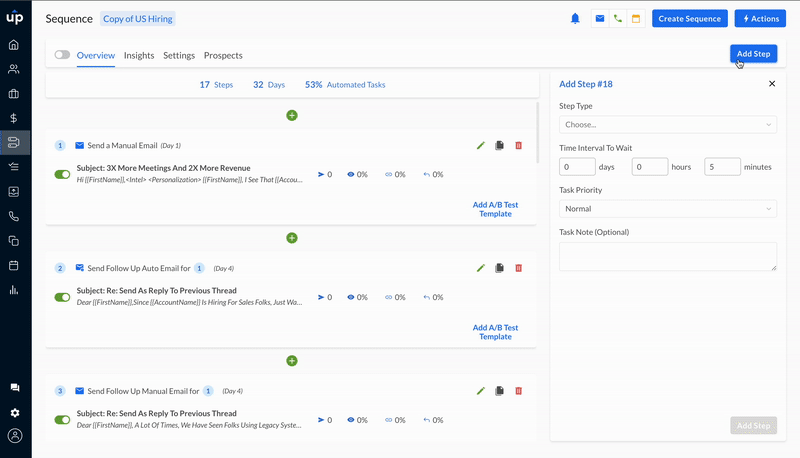The height and width of the screenshot is (458, 800).
Task: Duplicate step 3 with the copy icon
Action: pyautogui.click(x=500, y=391)
